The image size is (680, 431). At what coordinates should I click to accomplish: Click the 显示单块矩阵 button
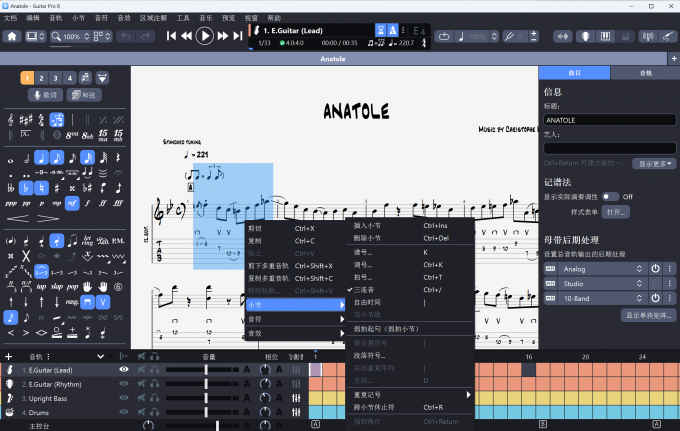(x=649, y=315)
